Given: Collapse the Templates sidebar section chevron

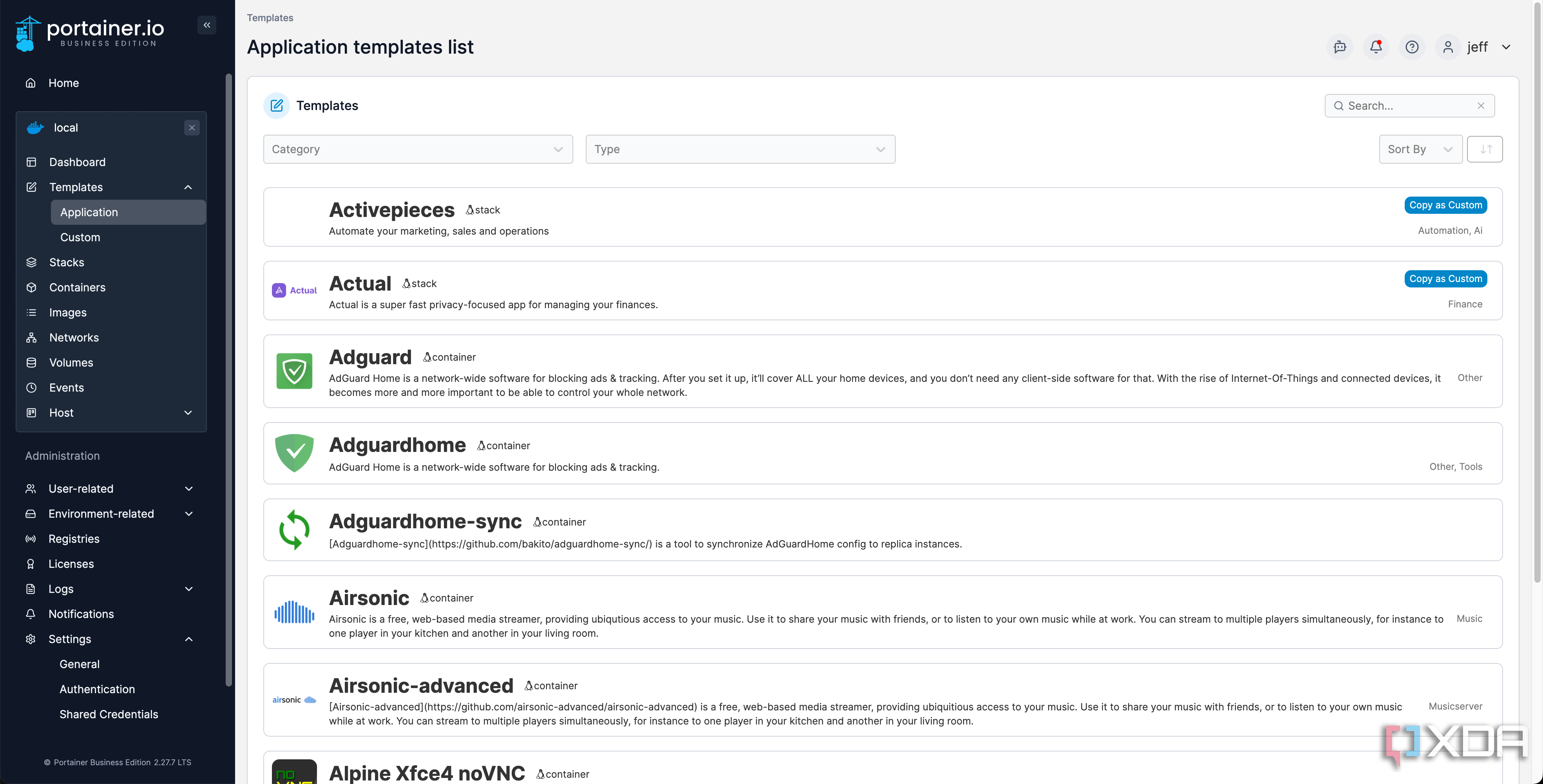Looking at the screenshot, I should (x=188, y=187).
